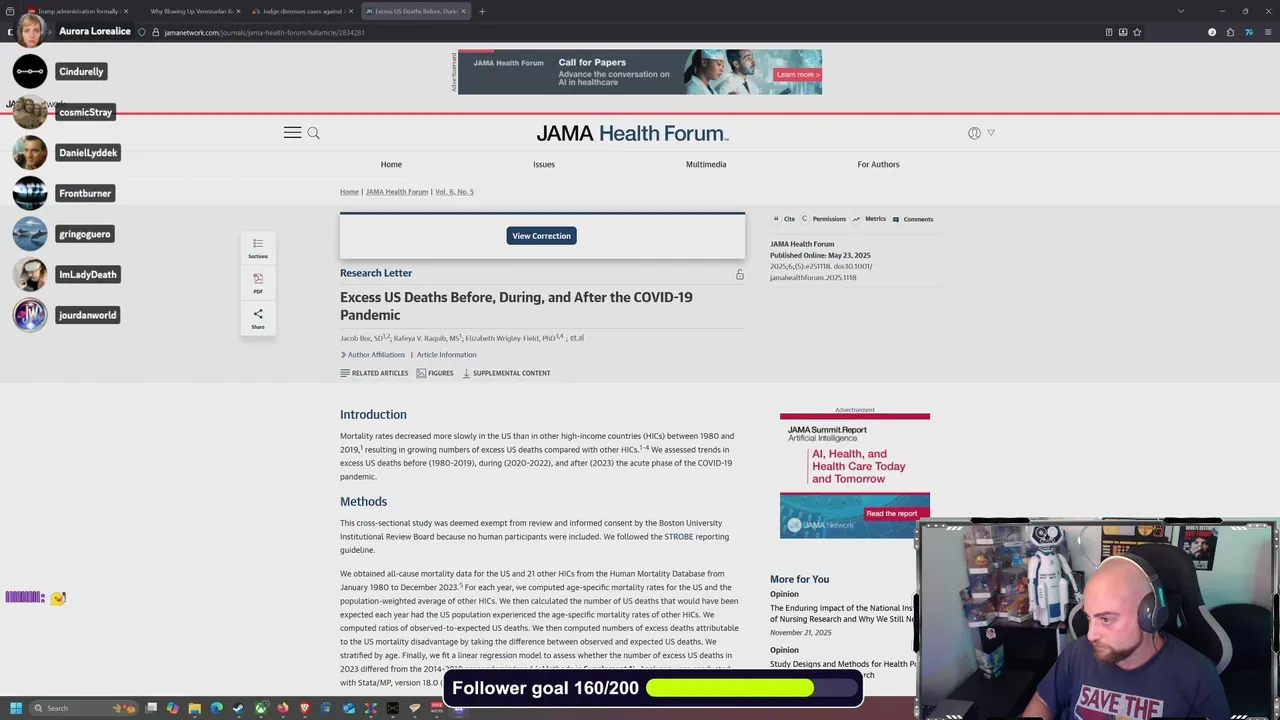
Task: Open Supplemental Content
Action: coord(506,373)
